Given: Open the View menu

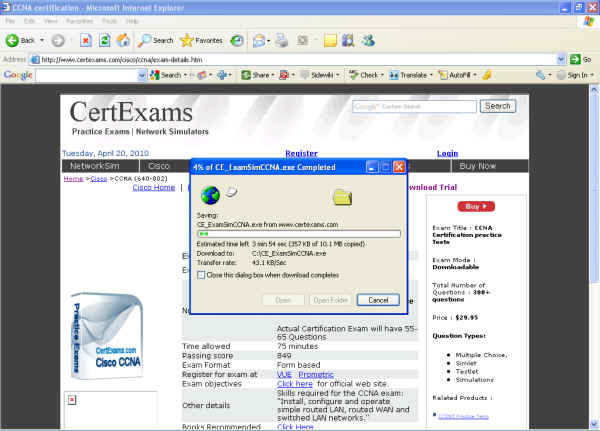Looking at the screenshot, I should tap(51, 21).
